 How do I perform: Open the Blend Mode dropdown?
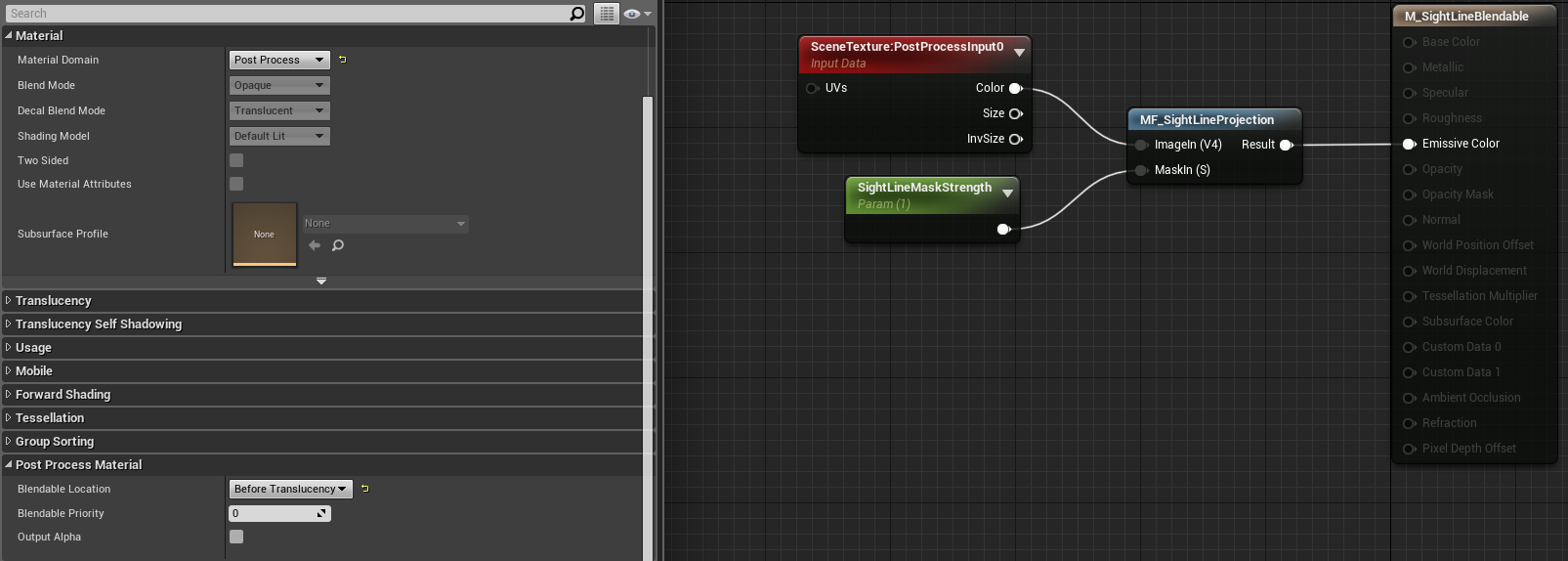click(279, 85)
